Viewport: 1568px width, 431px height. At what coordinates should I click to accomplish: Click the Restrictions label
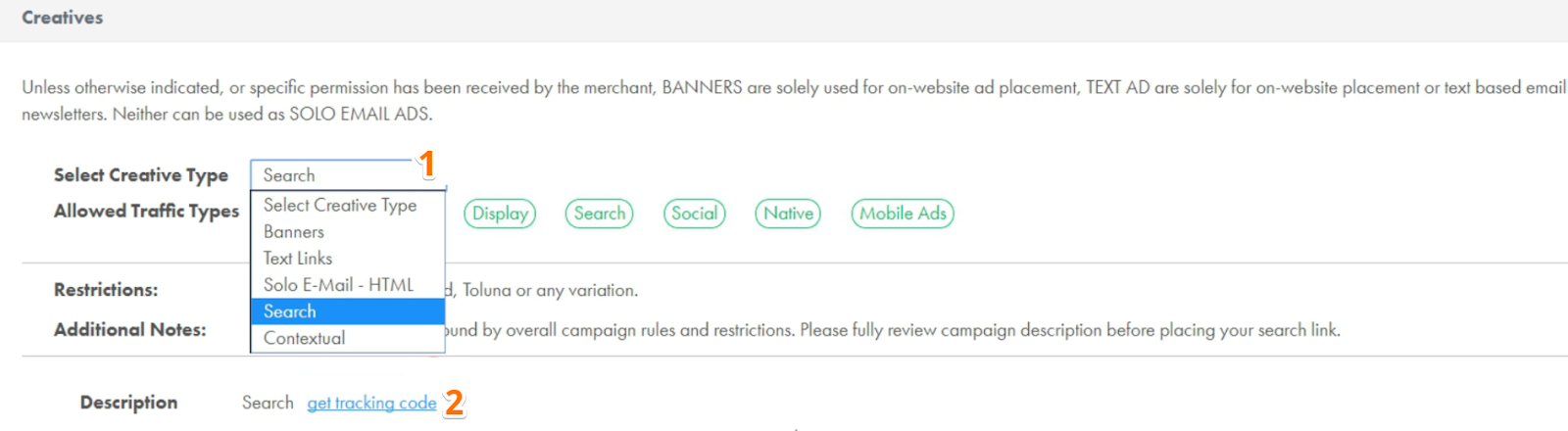(106, 290)
